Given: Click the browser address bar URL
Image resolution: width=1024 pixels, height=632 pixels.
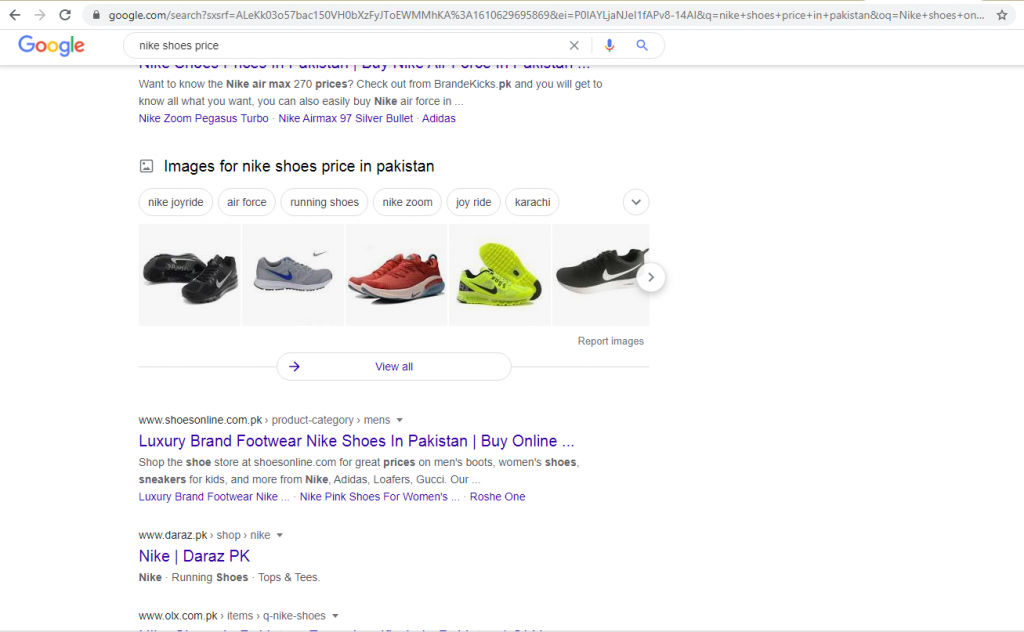Looking at the screenshot, I should (546, 15).
